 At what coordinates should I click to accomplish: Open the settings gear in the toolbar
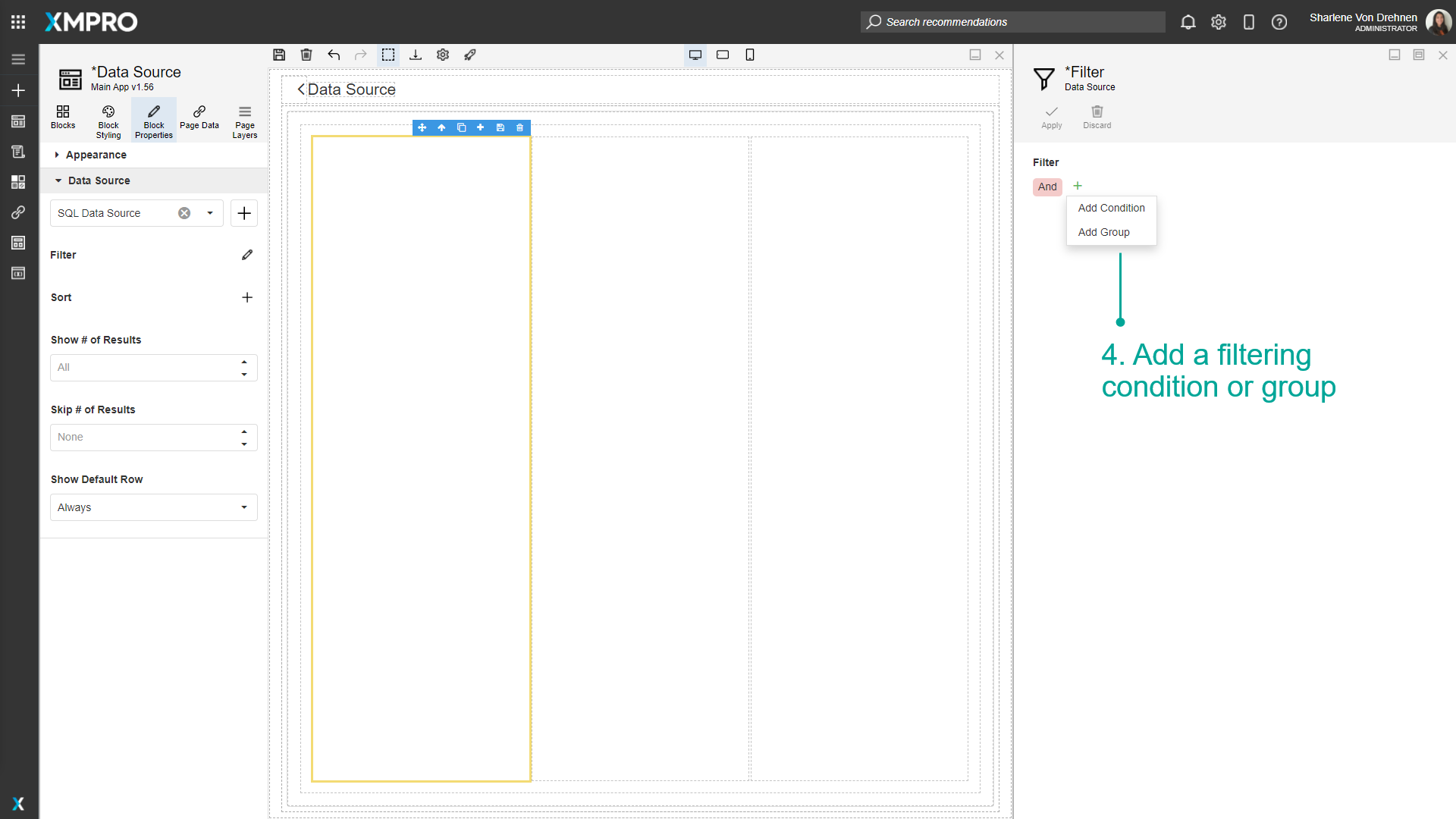coord(442,55)
